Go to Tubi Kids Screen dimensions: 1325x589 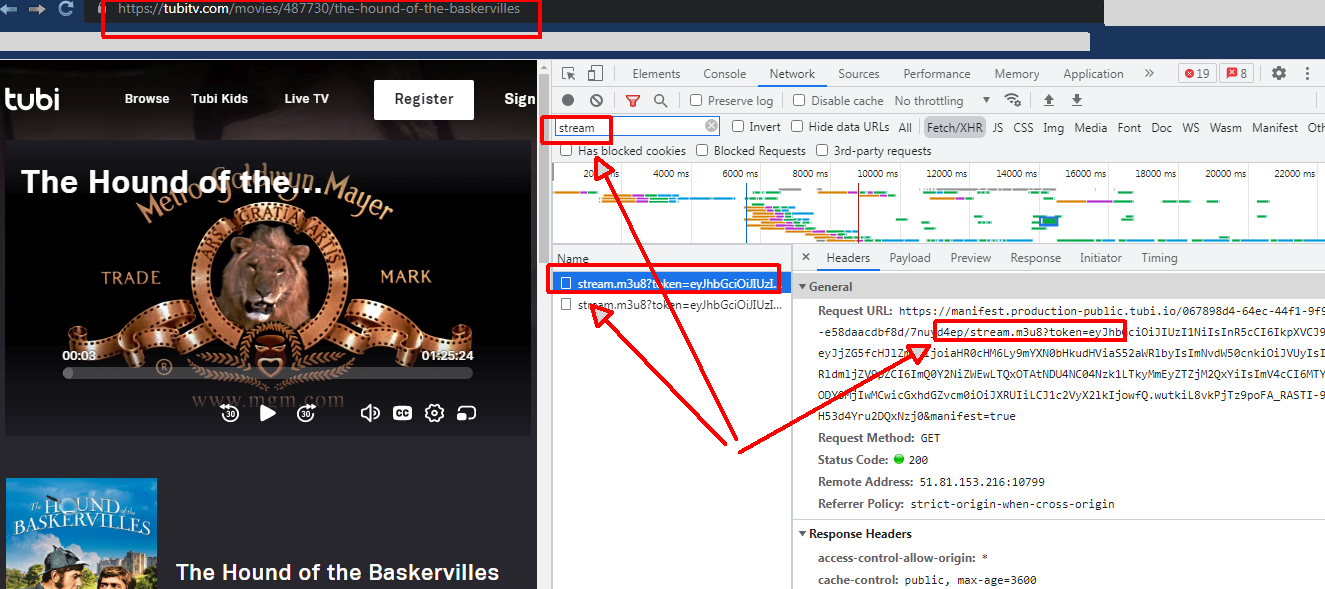pos(220,99)
